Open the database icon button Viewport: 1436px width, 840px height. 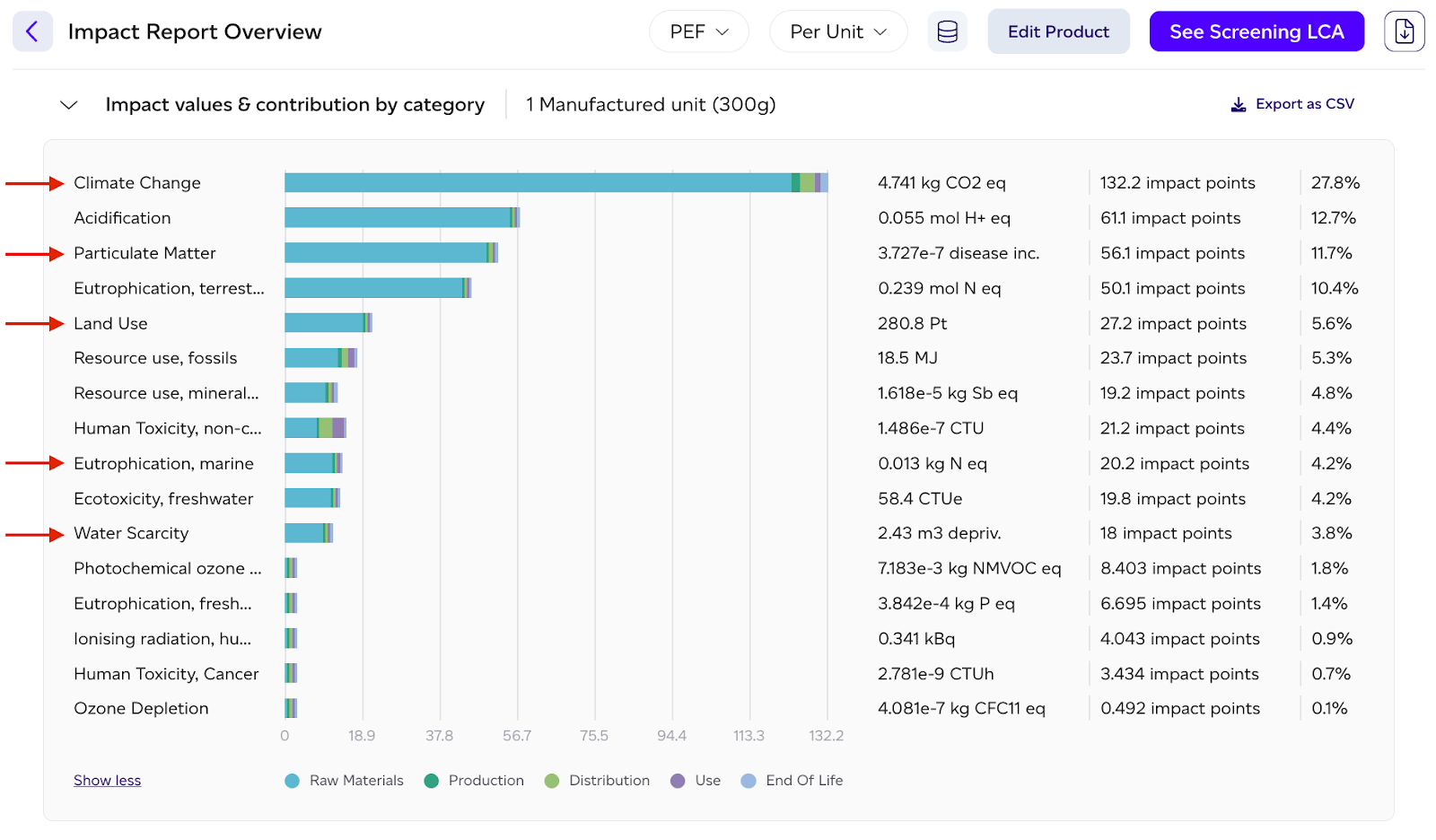tap(947, 32)
